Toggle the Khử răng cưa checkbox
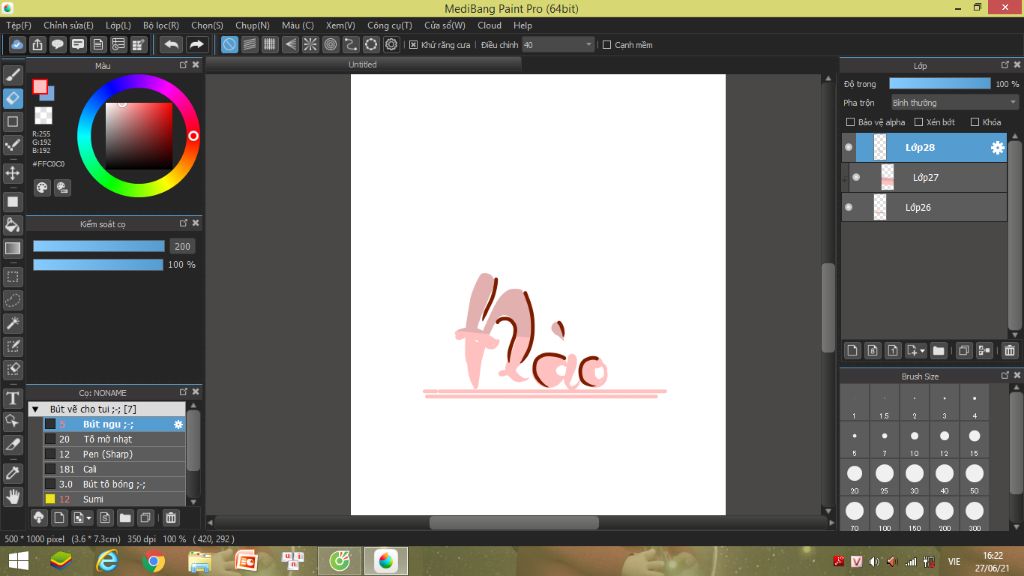The height and width of the screenshot is (576, 1024). coord(413,45)
